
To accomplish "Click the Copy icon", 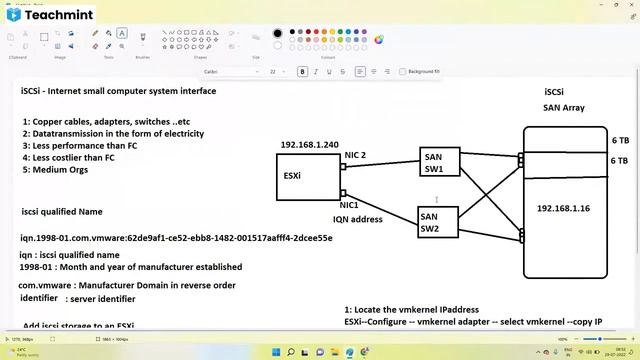I will click(25, 46).
